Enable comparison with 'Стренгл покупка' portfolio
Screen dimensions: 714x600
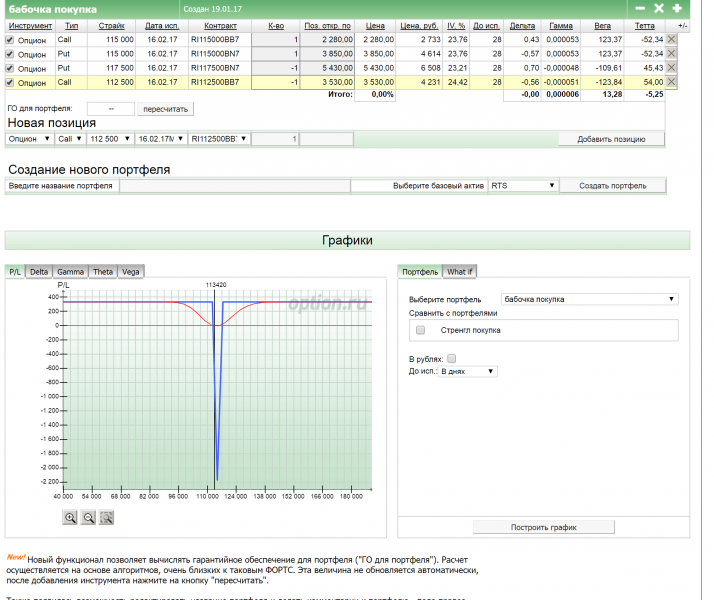pos(421,330)
